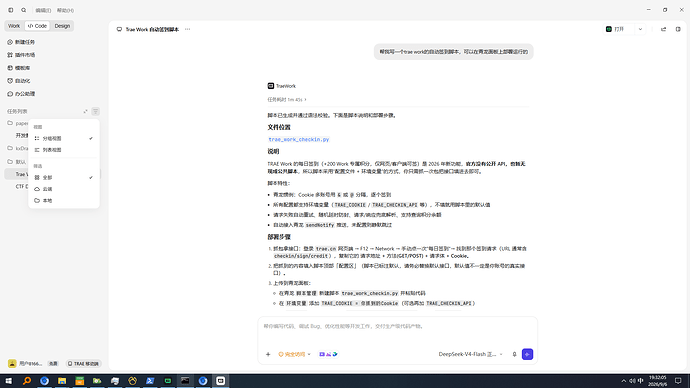Click the taskbar clock showing 19:32

tap(657, 381)
